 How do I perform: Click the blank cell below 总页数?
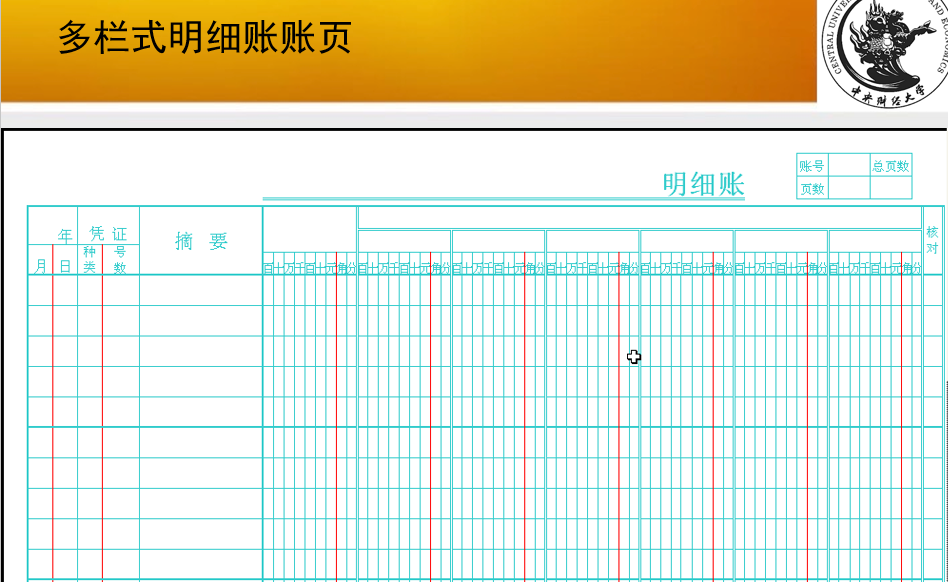891,189
